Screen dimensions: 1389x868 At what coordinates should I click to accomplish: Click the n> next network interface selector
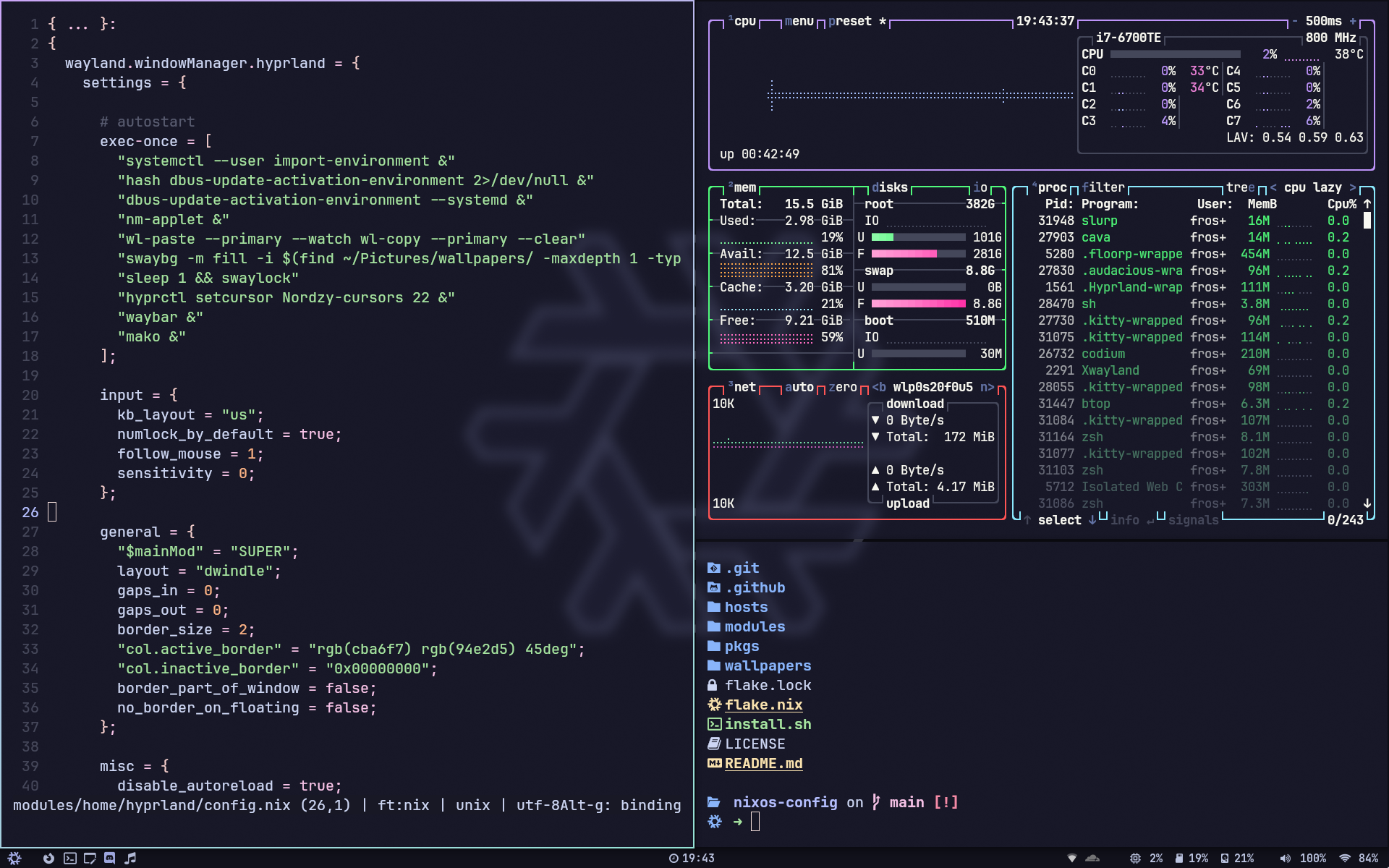coord(987,387)
